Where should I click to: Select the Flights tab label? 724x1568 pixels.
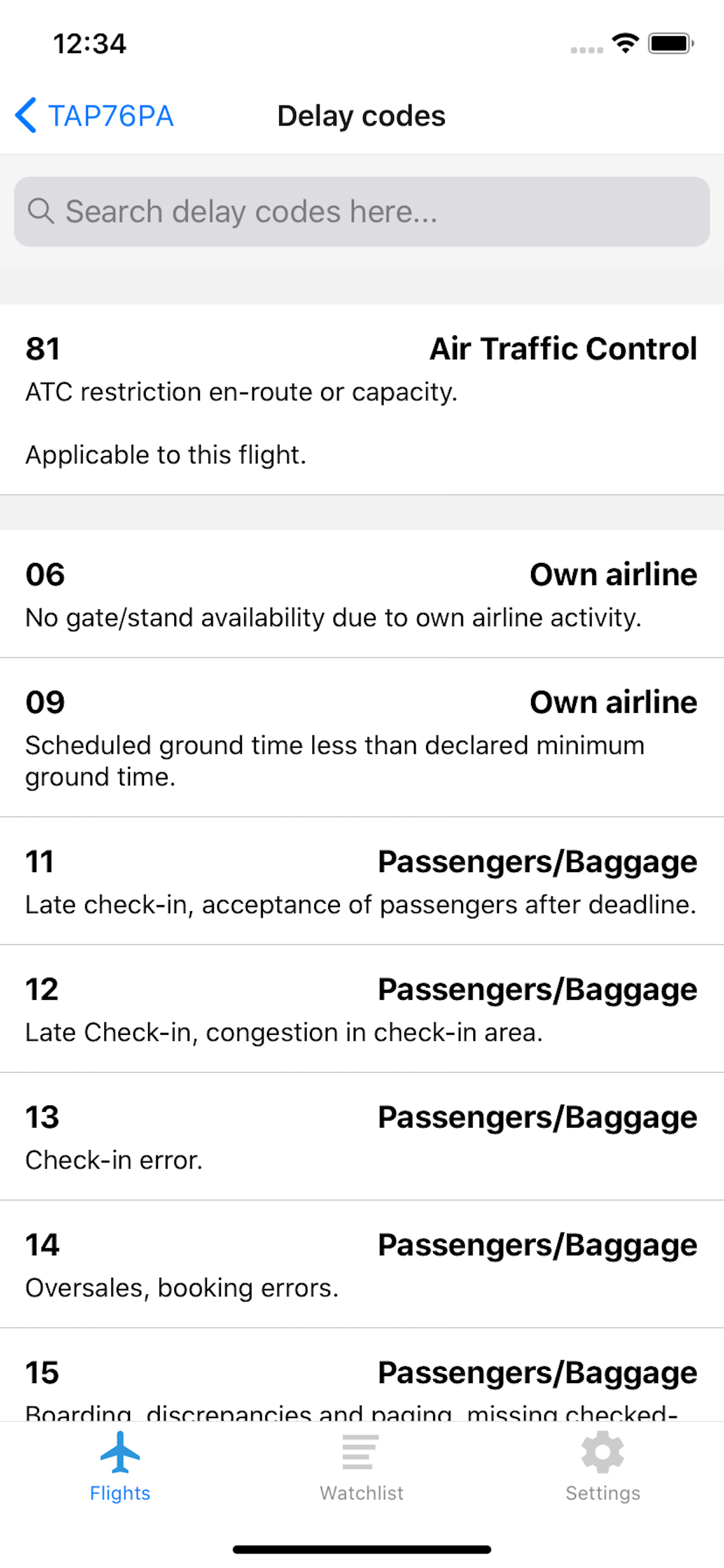click(120, 1493)
